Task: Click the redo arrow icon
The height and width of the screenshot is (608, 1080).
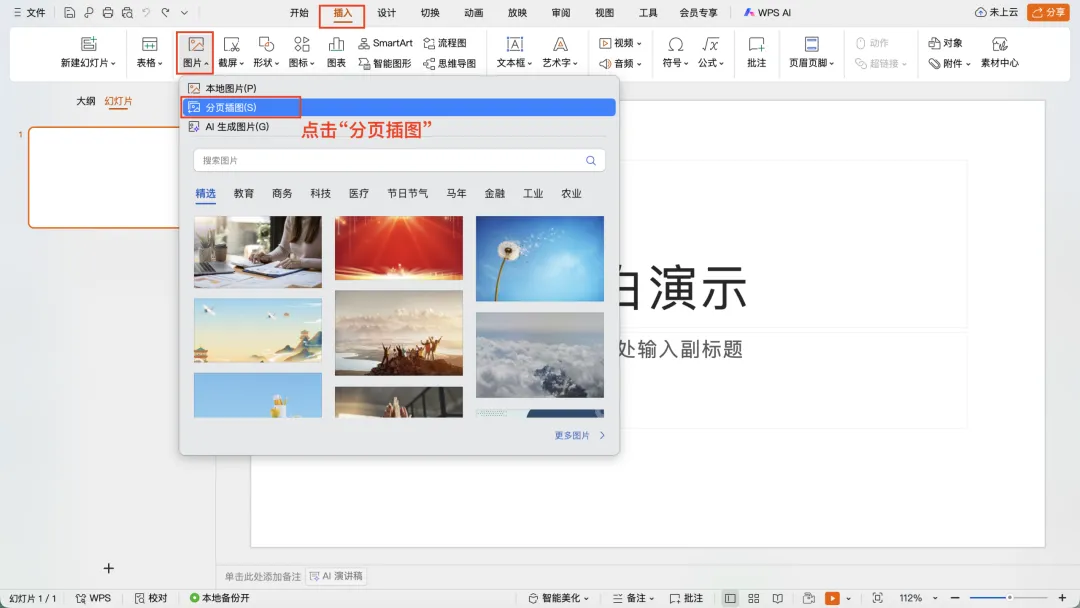Action: click(165, 12)
